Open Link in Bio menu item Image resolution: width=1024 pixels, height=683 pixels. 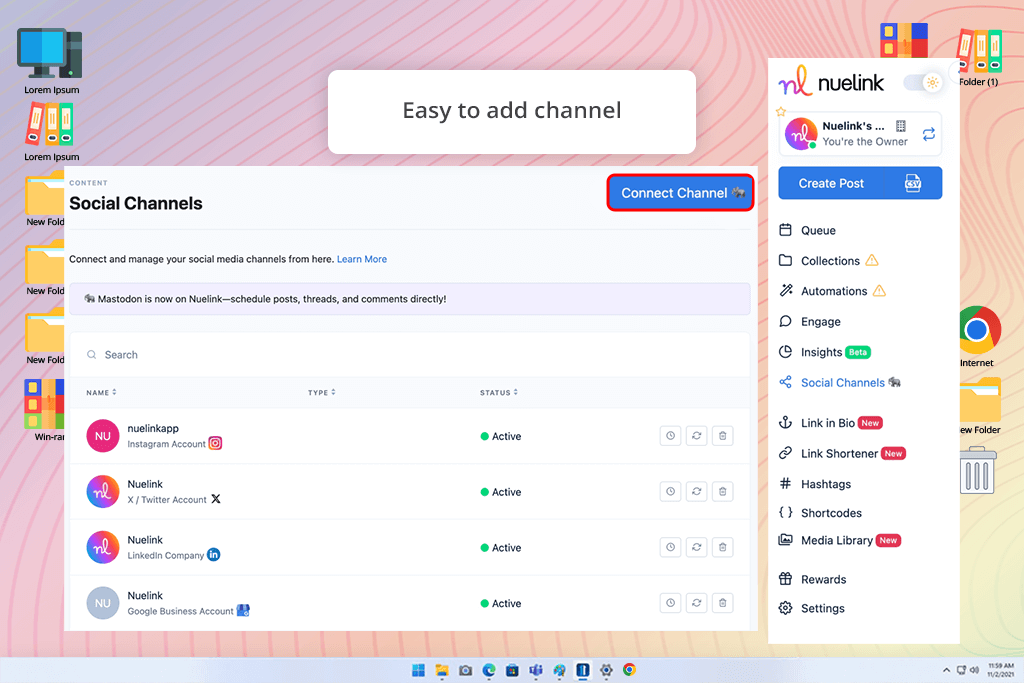tap(831, 423)
